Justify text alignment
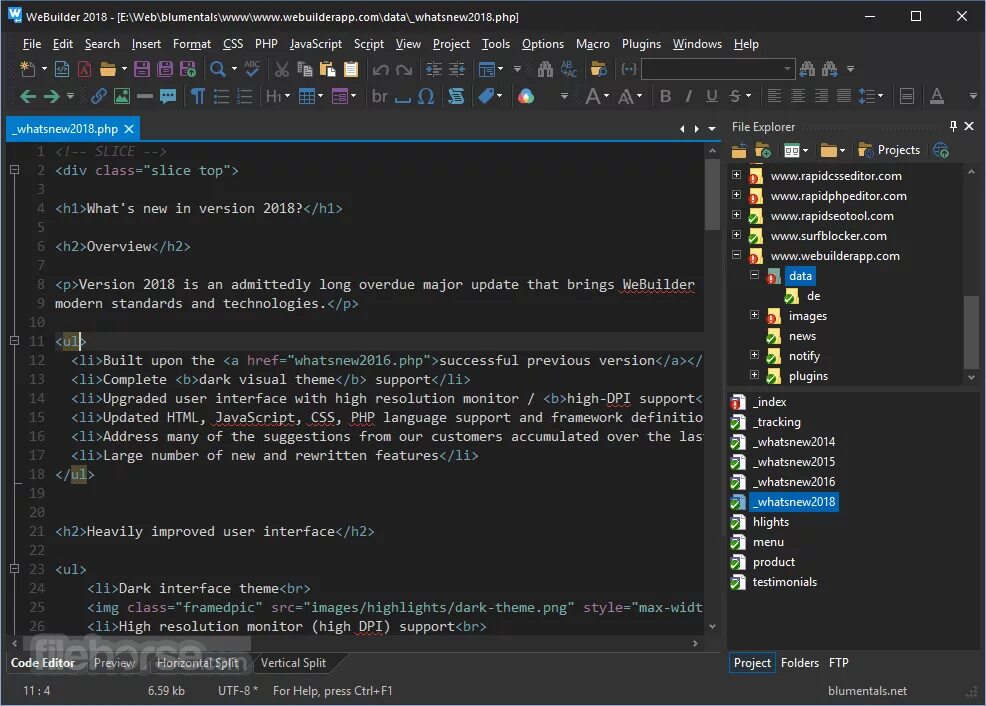Viewport: 986px width, 706px height. click(844, 96)
